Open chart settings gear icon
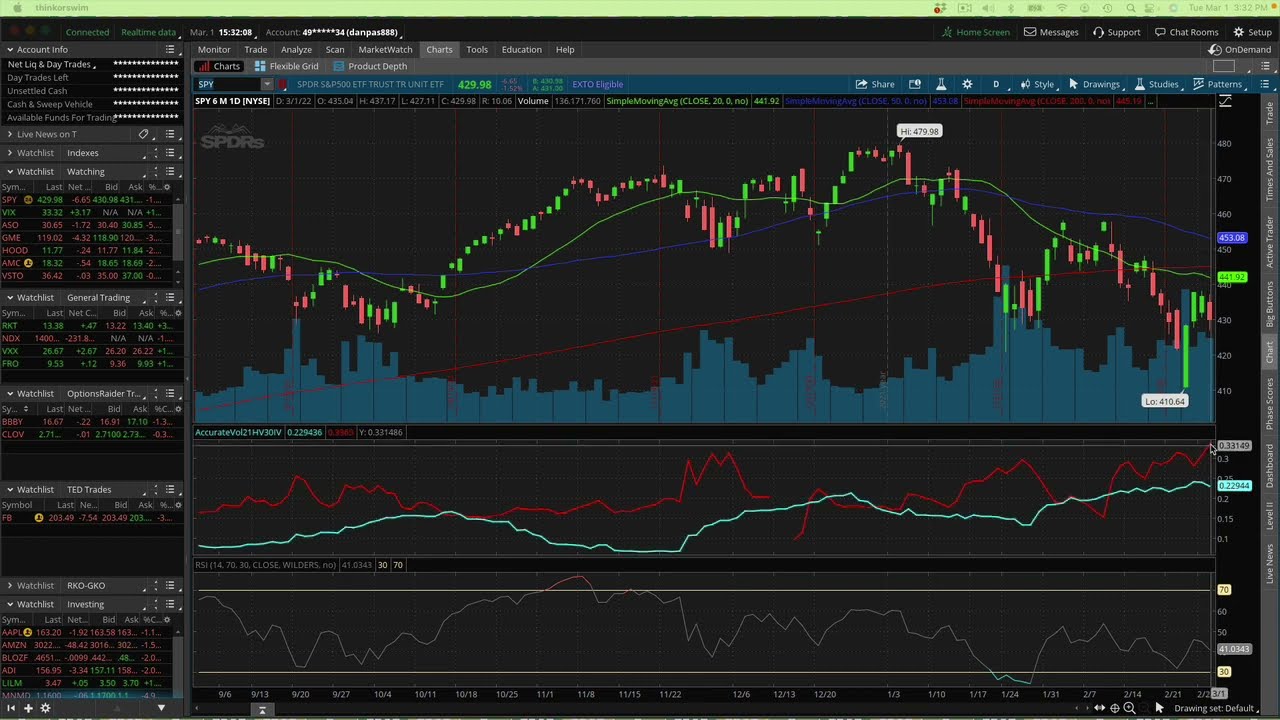Image resolution: width=1280 pixels, height=720 pixels. (967, 84)
